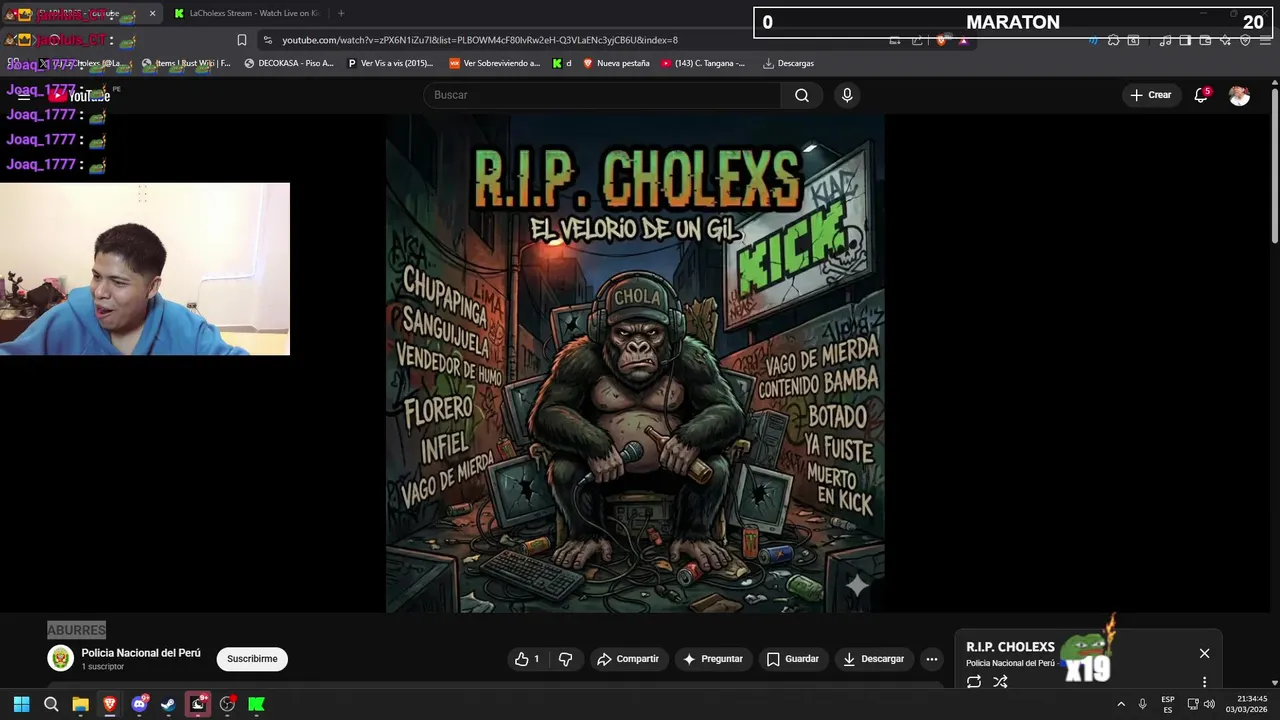The width and height of the screenshot is (1280, 720).
Task: Close the R.I.P. CHOLEXS playlist panel
Action: [1204, 653]
